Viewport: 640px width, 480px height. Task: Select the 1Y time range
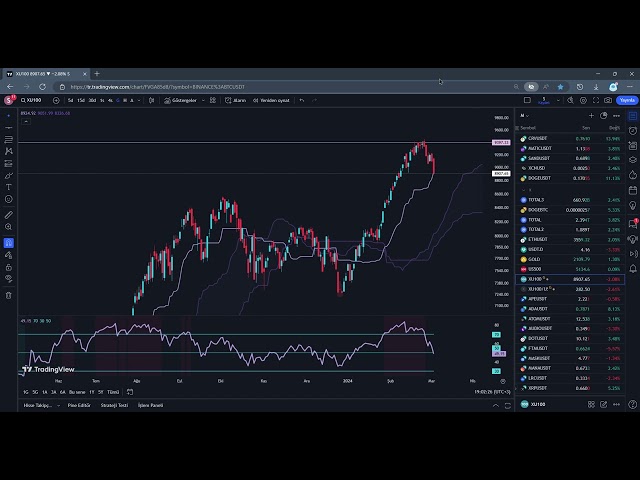(x=91, y=392)
